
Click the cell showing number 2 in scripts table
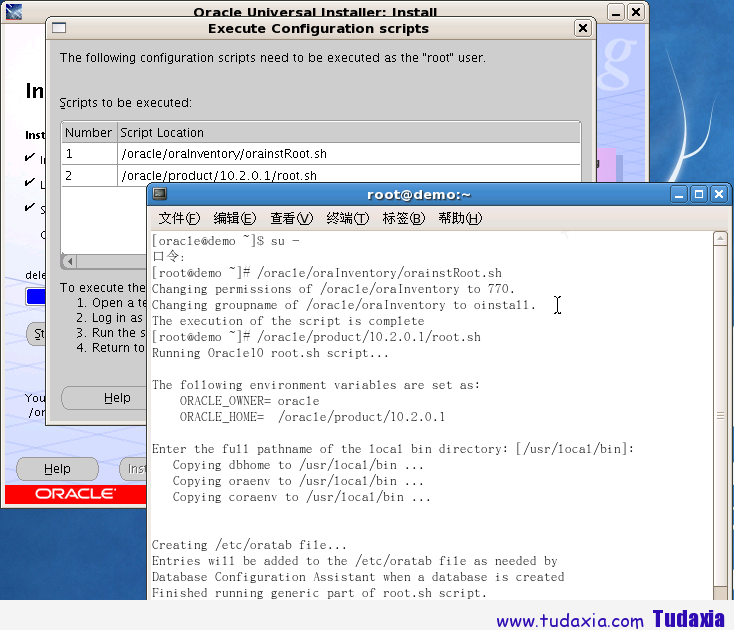(x=89, y=176)
